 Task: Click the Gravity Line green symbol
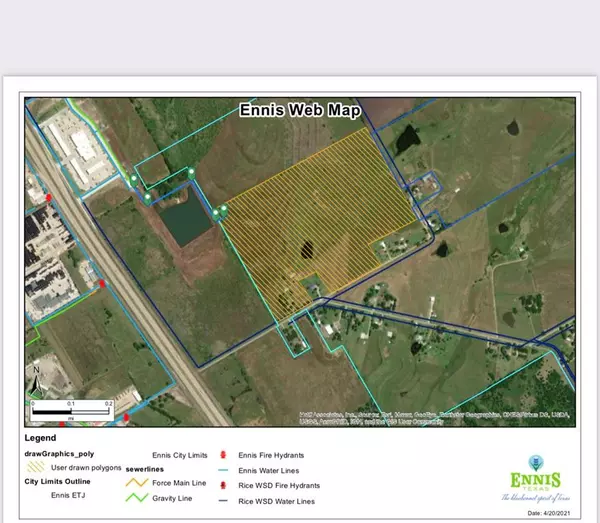pos(137,498)
